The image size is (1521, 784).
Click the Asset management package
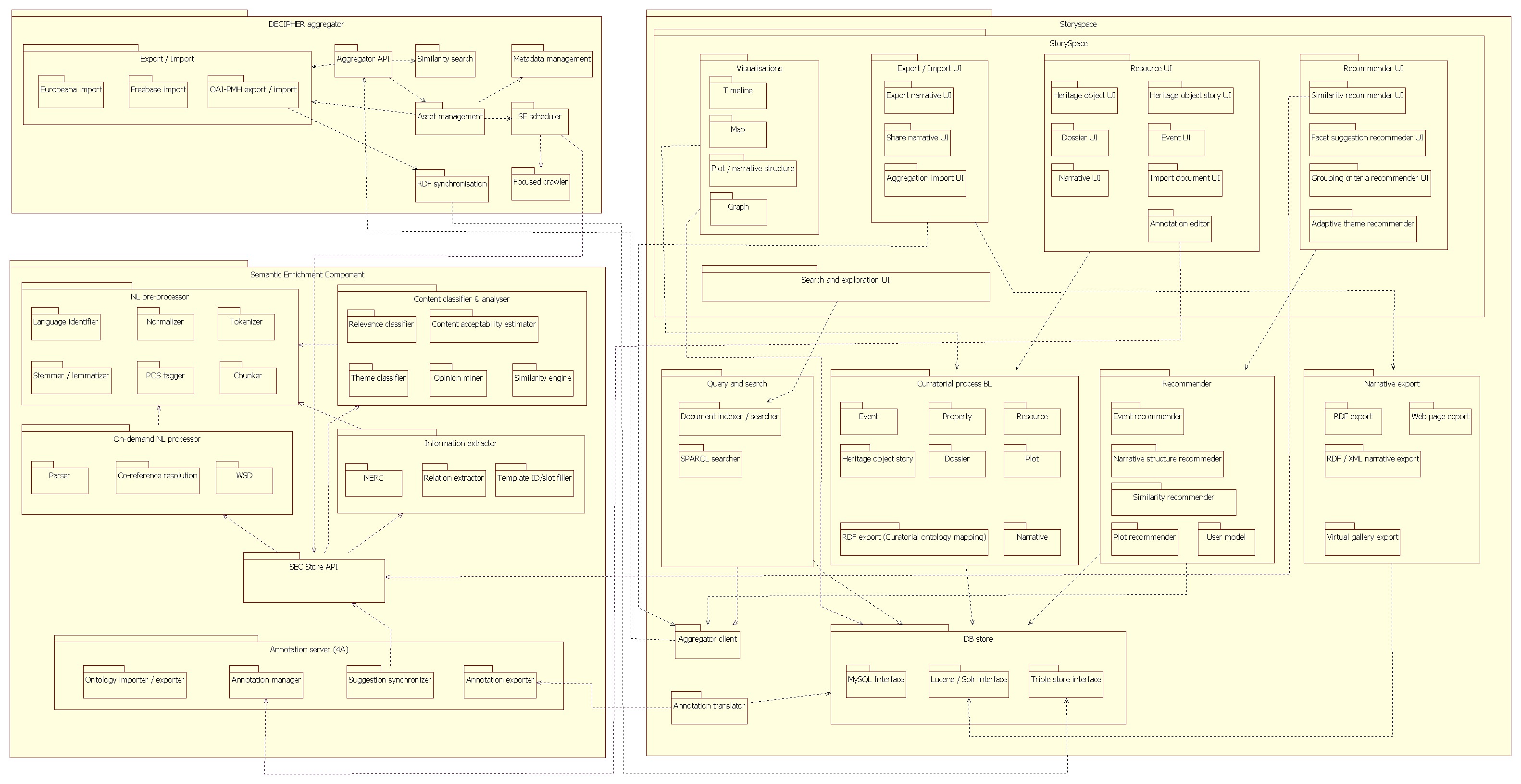tap(449, 121)
